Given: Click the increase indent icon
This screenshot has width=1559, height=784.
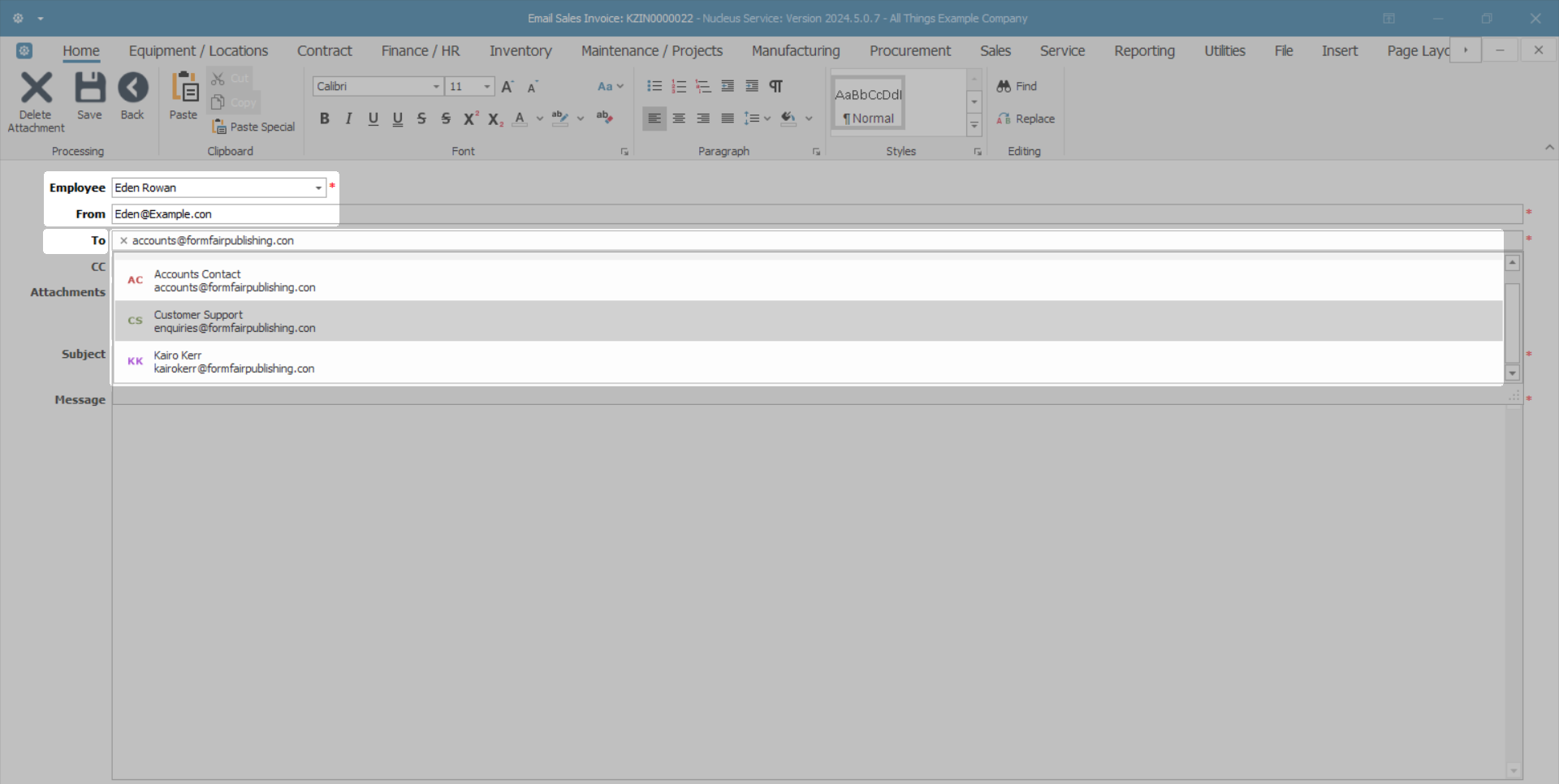Looking at the screenshot, I should pos(752,86).
